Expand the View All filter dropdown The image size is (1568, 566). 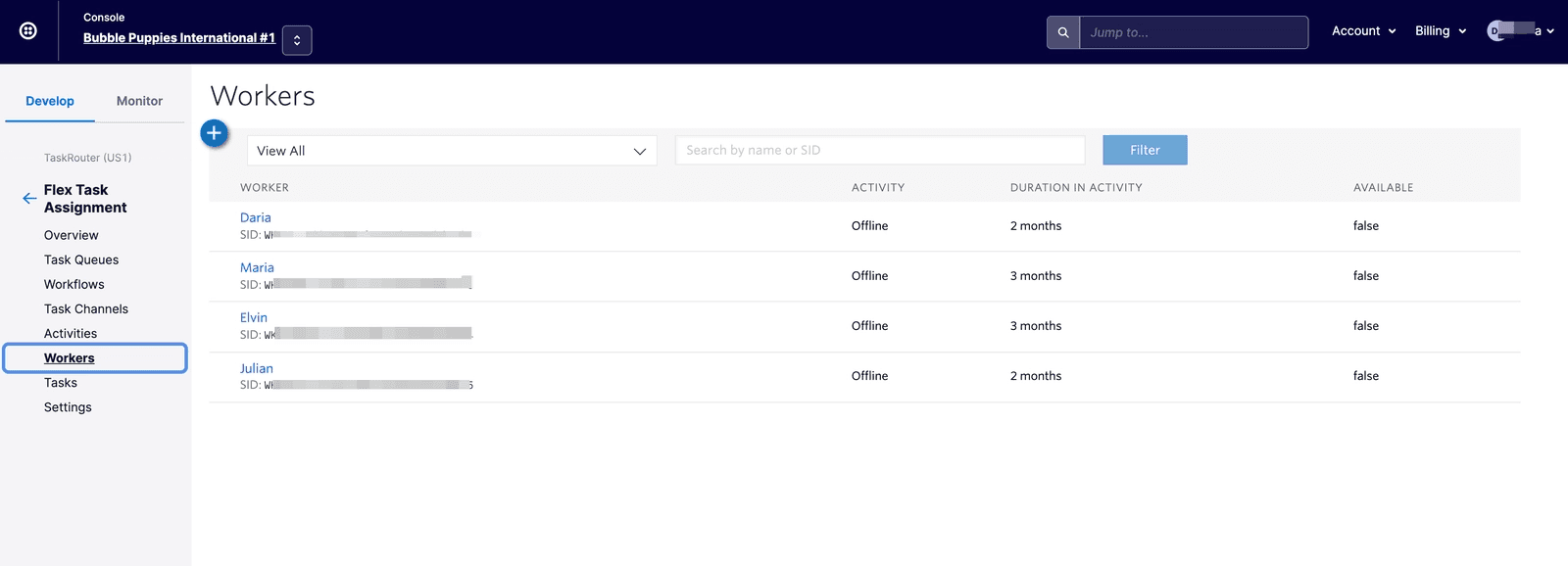pos(451,151)
